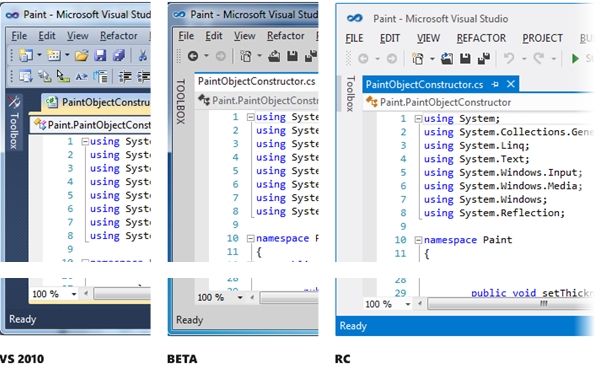
Task: Click horizontal scroll left arrow in BETA editor
Action: point(252,297)
